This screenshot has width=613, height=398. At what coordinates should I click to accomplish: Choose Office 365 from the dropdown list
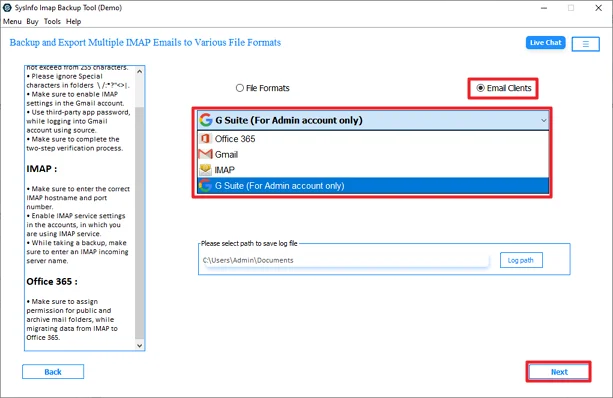[373, 138]
